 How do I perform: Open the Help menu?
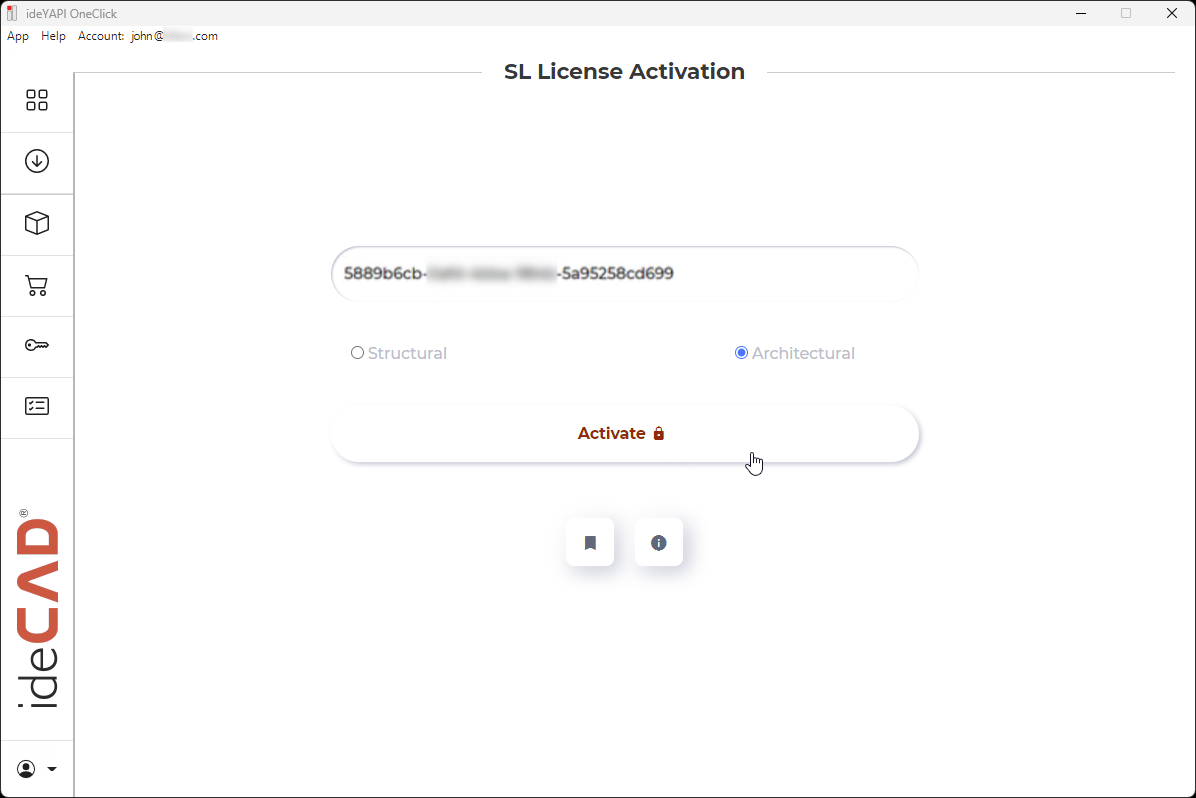pyautogui.click(x=53, y=36)
